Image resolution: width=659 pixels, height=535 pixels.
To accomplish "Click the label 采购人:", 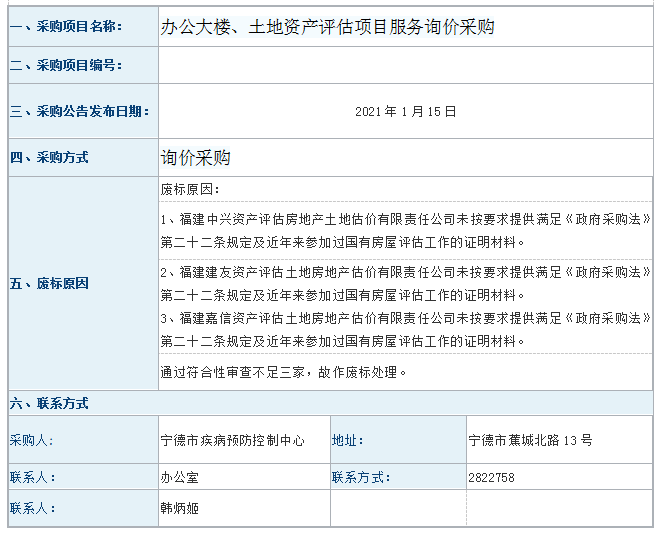I will point(32,440).
